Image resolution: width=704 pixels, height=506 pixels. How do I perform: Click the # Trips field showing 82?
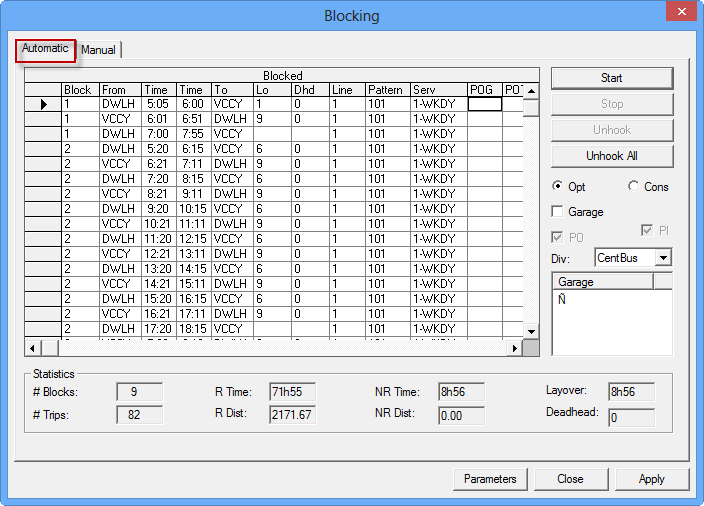(140, 414)
